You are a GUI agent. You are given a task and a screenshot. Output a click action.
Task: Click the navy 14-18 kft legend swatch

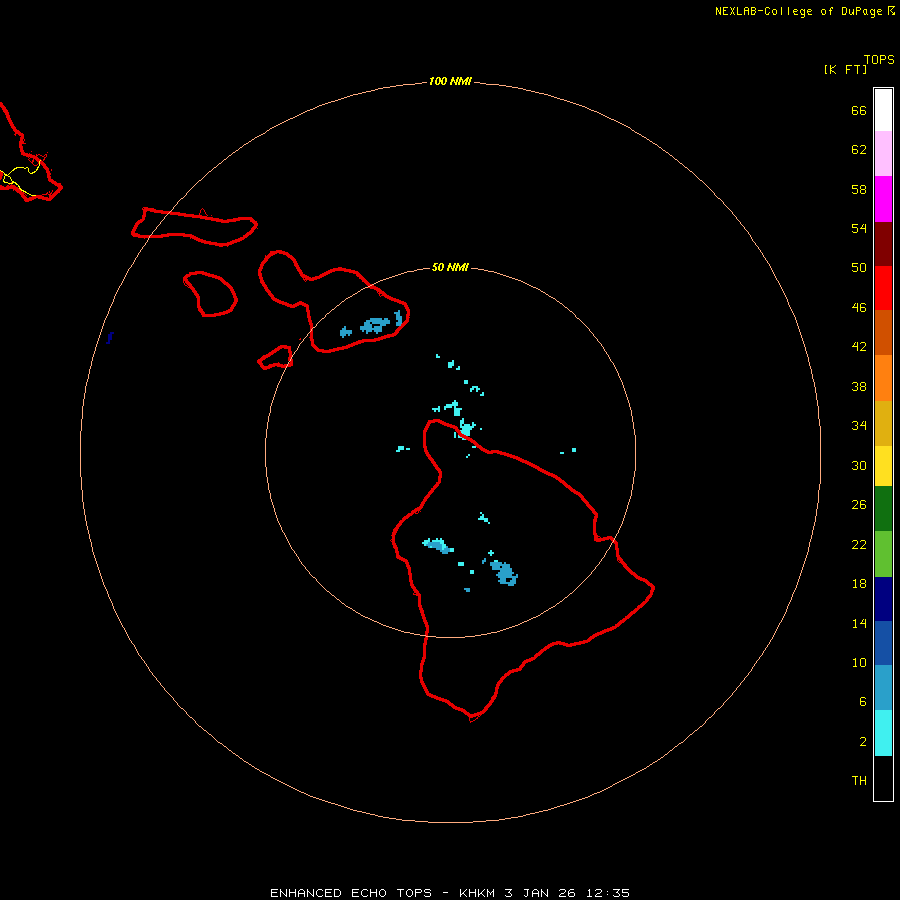pyautogui.click(x=883, y=599)
